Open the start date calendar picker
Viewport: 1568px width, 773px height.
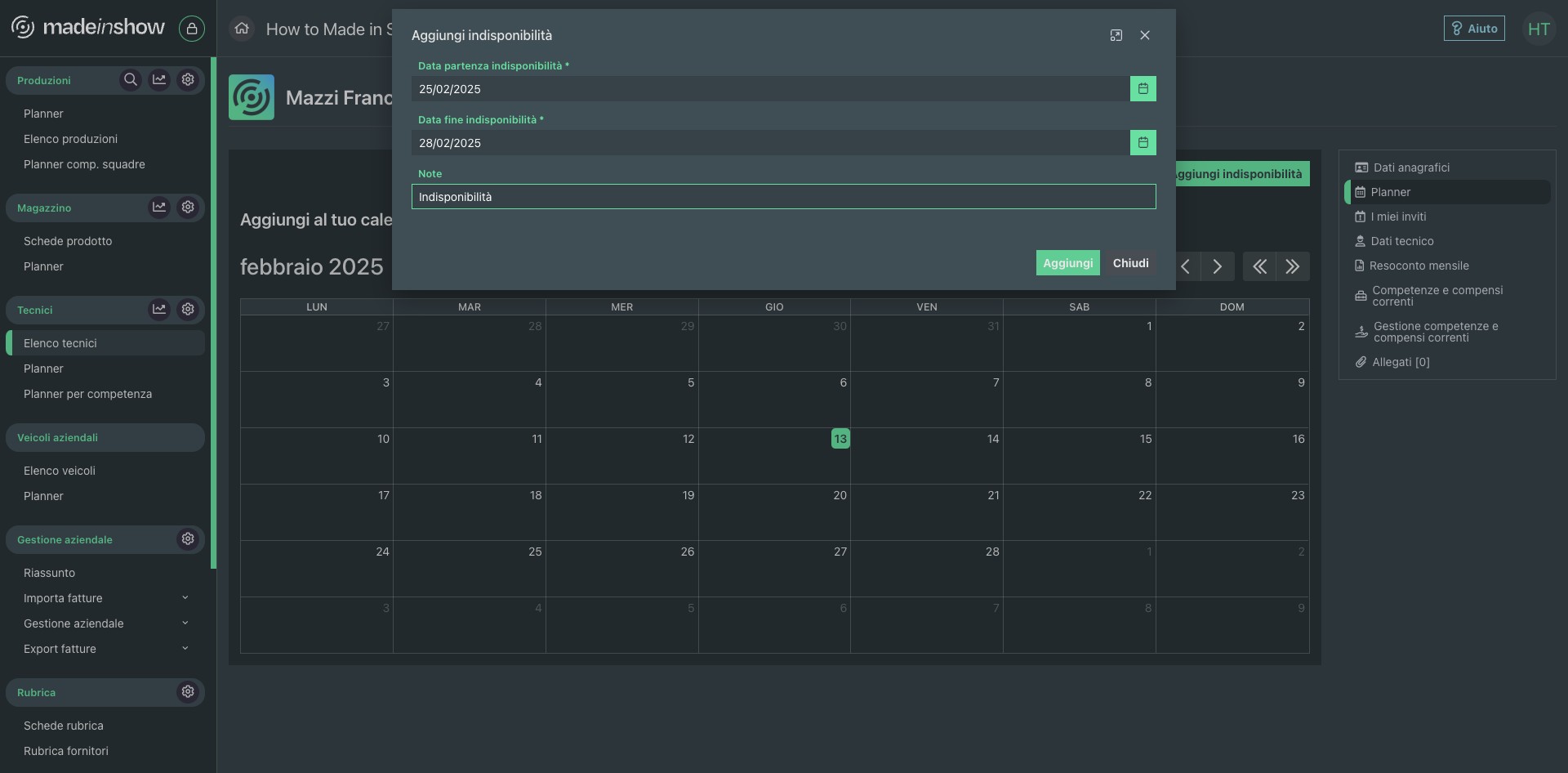[x=1143, y=89]
